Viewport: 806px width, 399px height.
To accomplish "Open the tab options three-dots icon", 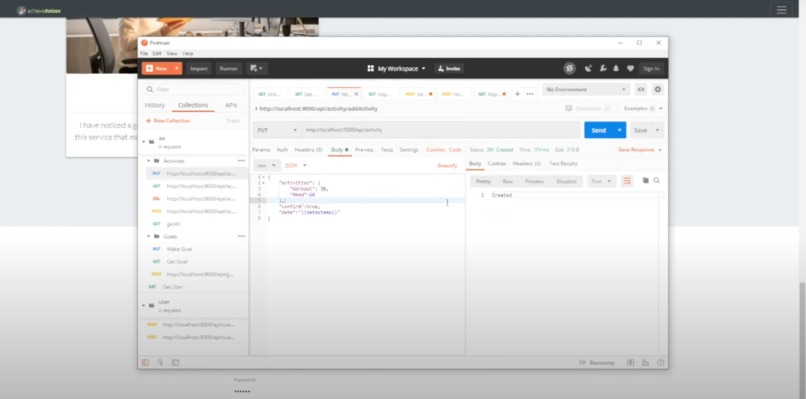I will 530,94.
